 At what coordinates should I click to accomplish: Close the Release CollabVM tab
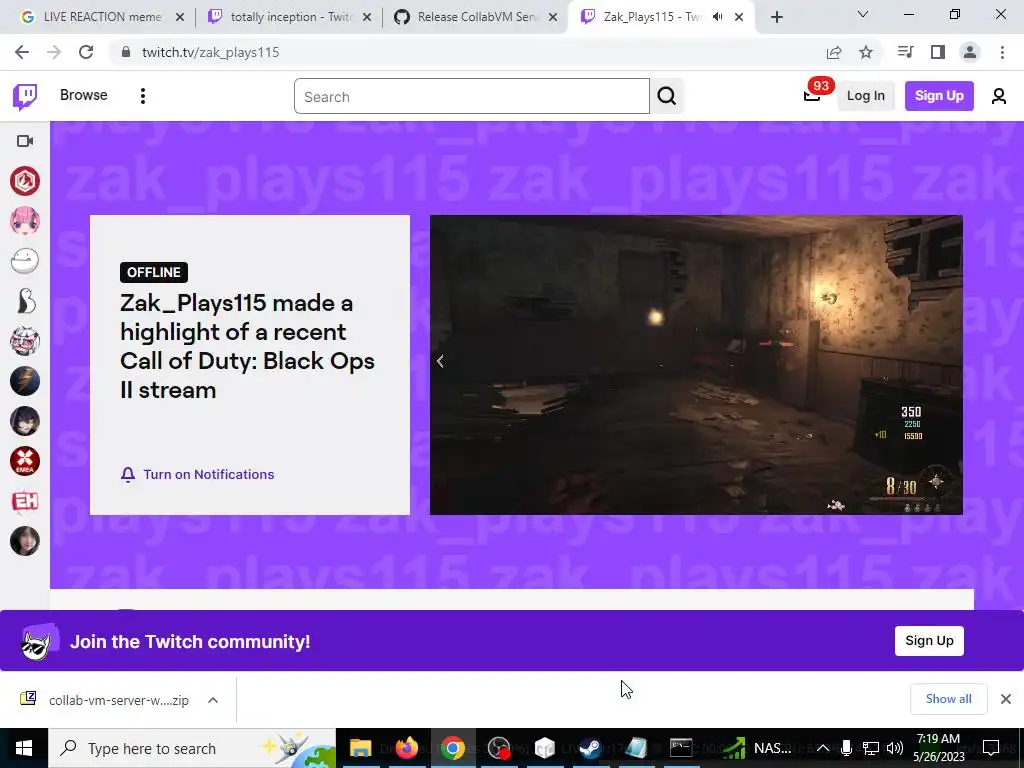pos(553,17)
